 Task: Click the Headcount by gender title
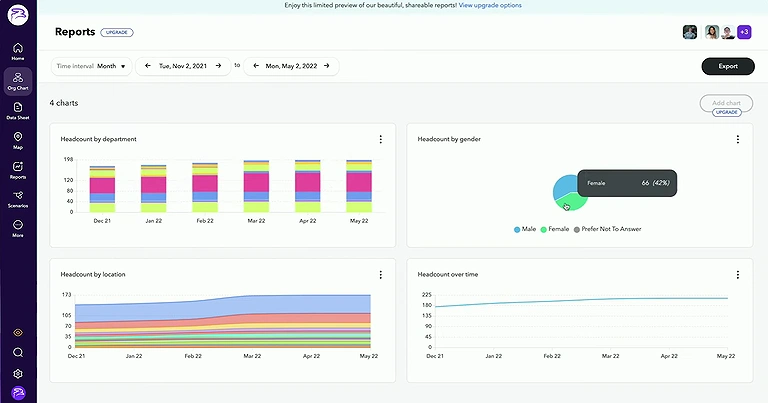(x=449, y=139)
